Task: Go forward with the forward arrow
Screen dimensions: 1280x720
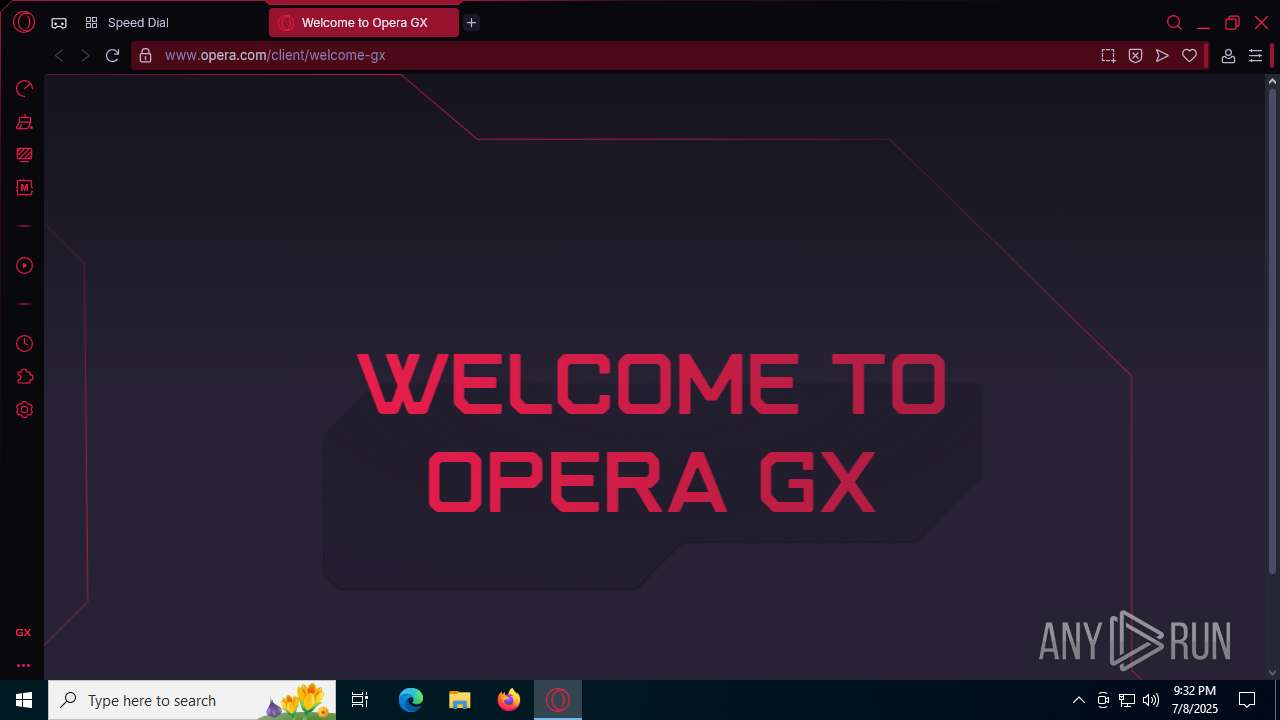Action: tap(85, 56)
